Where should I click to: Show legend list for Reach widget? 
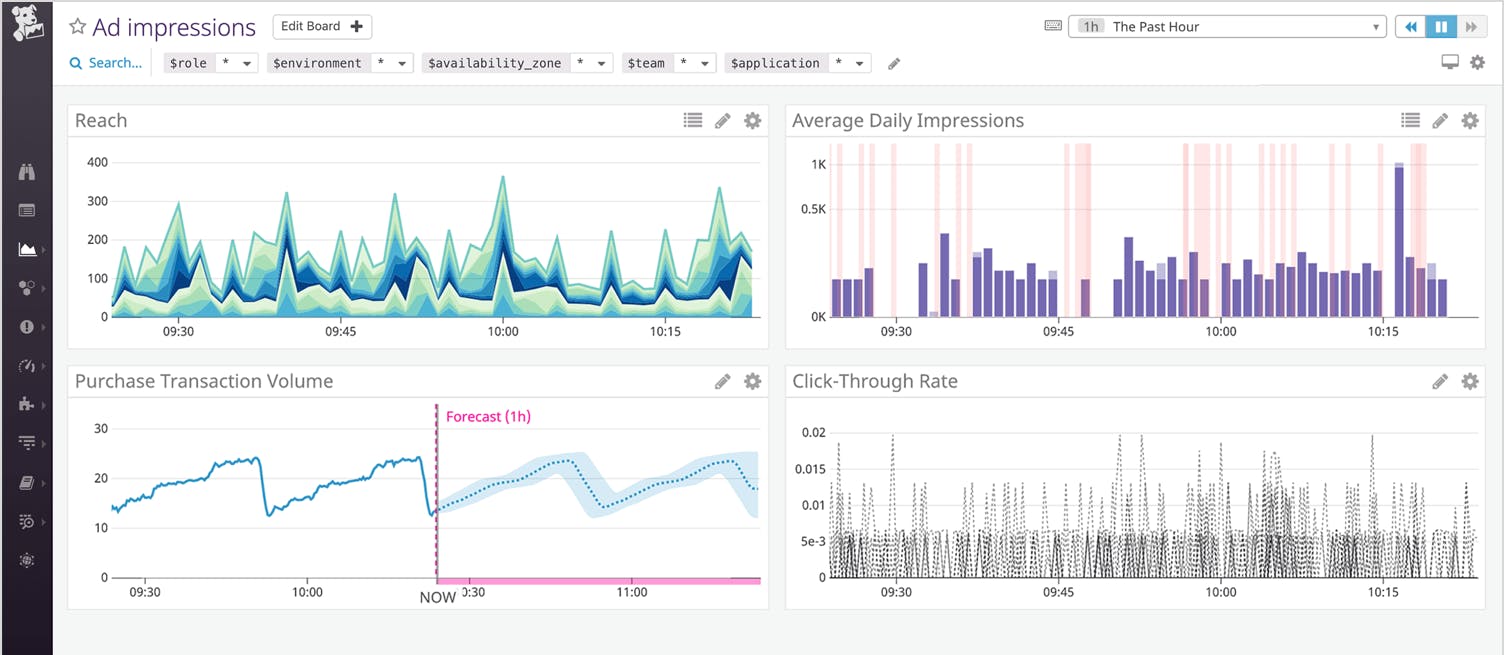tap(692, 121)
